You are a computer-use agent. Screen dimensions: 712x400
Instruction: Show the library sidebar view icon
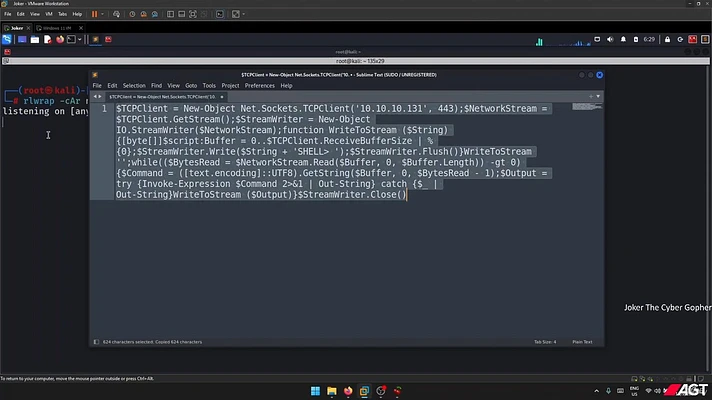pyautogui.click(x=170, y=14)
